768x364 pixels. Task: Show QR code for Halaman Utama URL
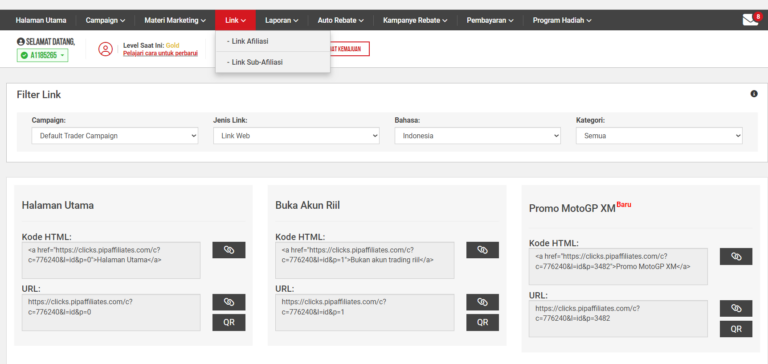tap(229, 322)
